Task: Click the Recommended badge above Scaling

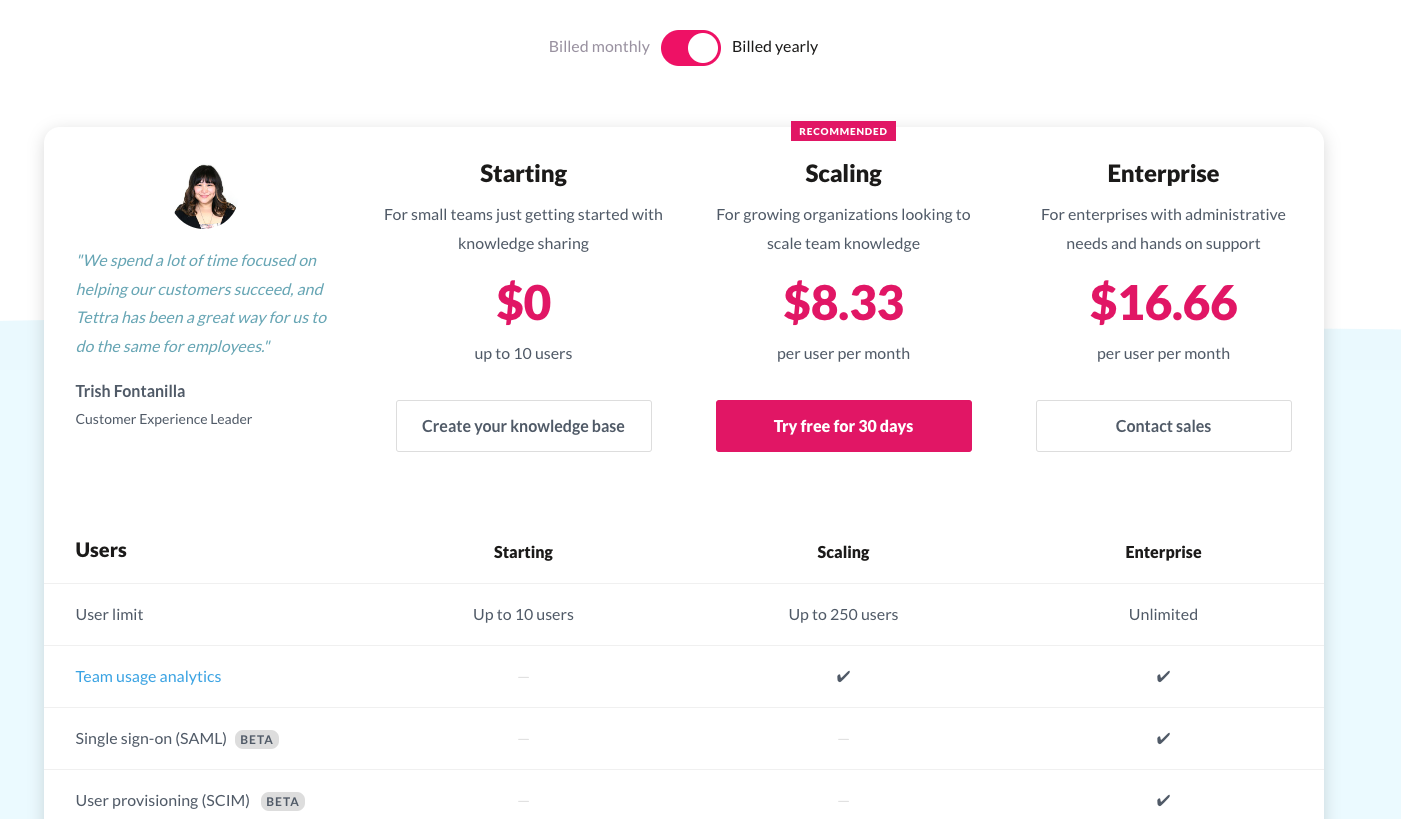Action: 843,131
